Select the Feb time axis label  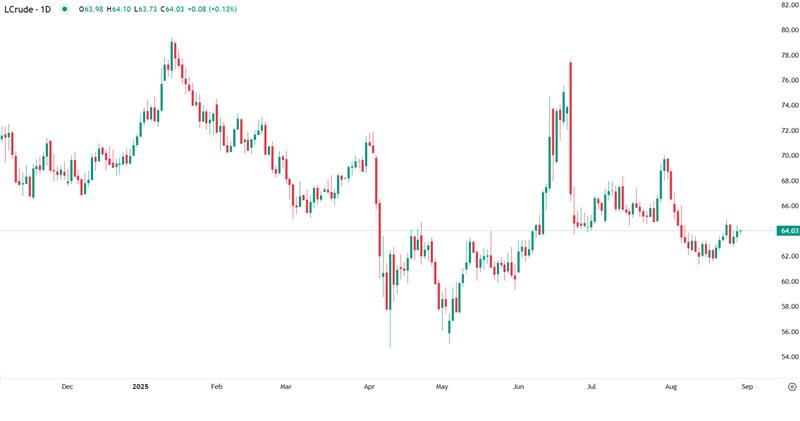click(216, 385)
